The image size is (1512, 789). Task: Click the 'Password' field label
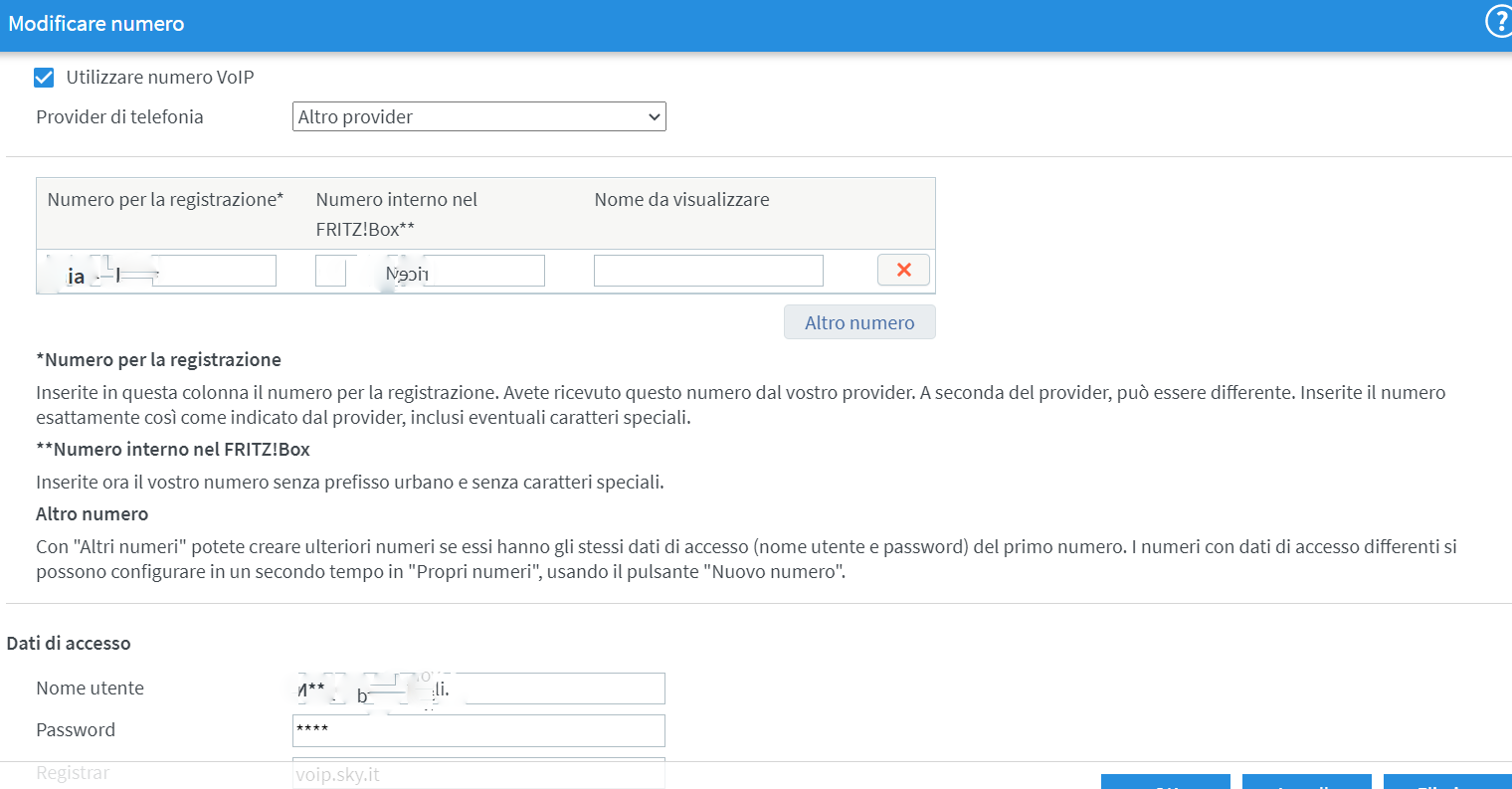point(76,730)
